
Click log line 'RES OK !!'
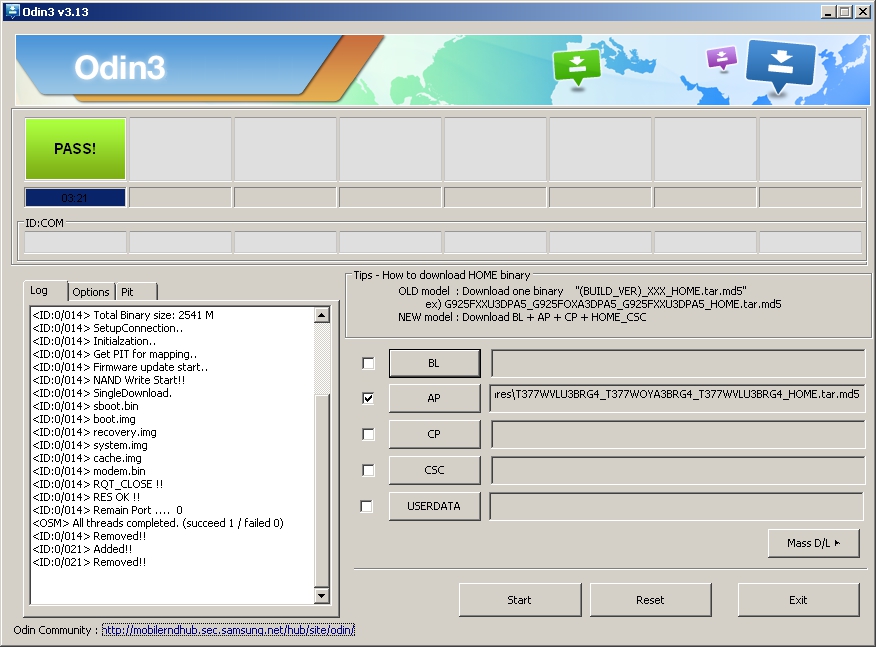tap(86, 497)
